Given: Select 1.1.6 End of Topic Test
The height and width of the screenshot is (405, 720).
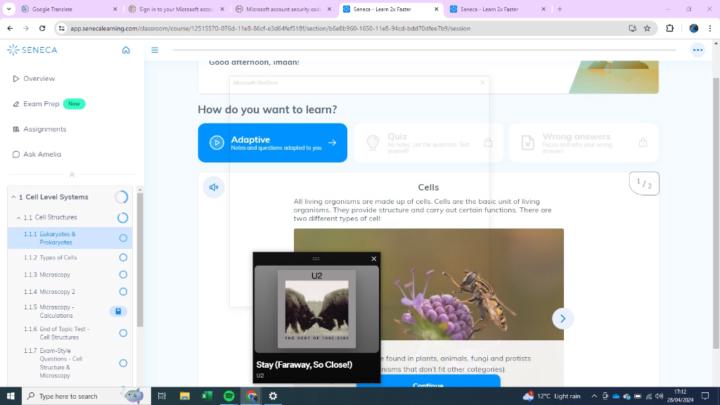Looking at the screenshot, I should 70,333.
